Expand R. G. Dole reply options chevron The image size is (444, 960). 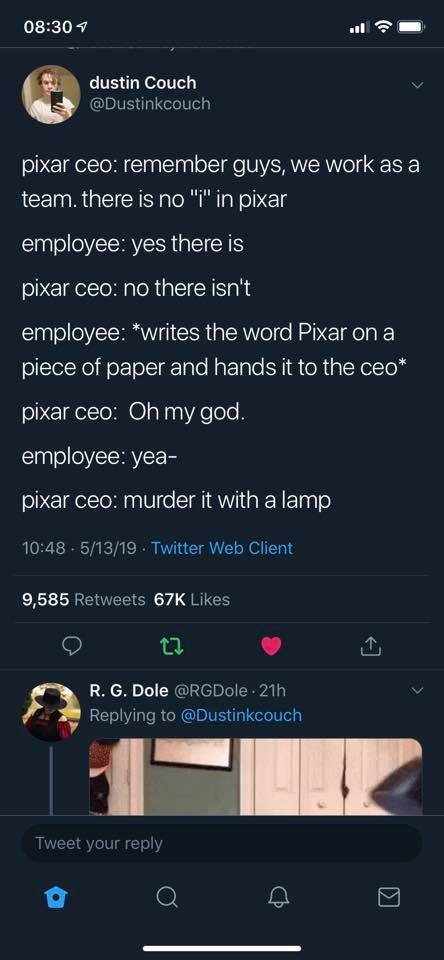click(x=416, y=691)
